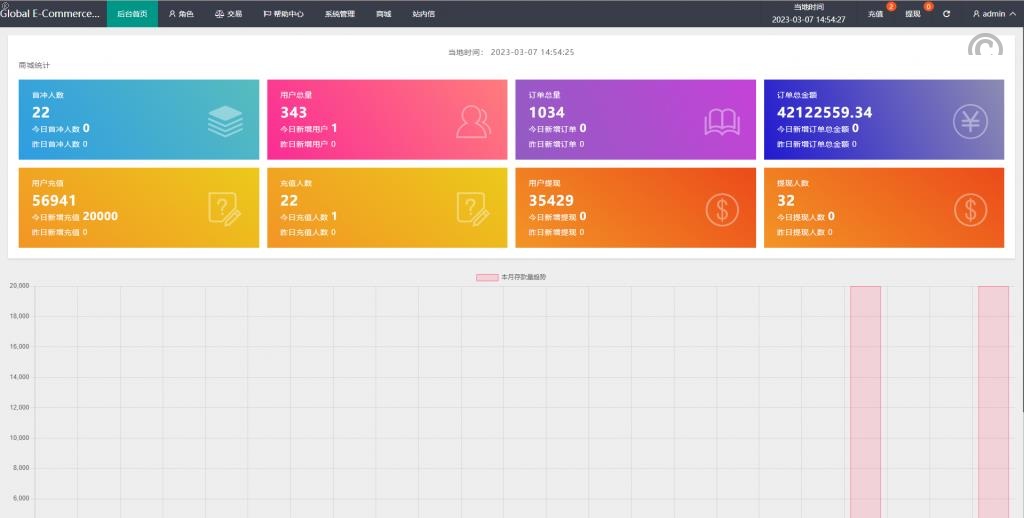Open the 商城 menu
Viewport: 1024px width, 518px height.
click(x=383, y=14)
